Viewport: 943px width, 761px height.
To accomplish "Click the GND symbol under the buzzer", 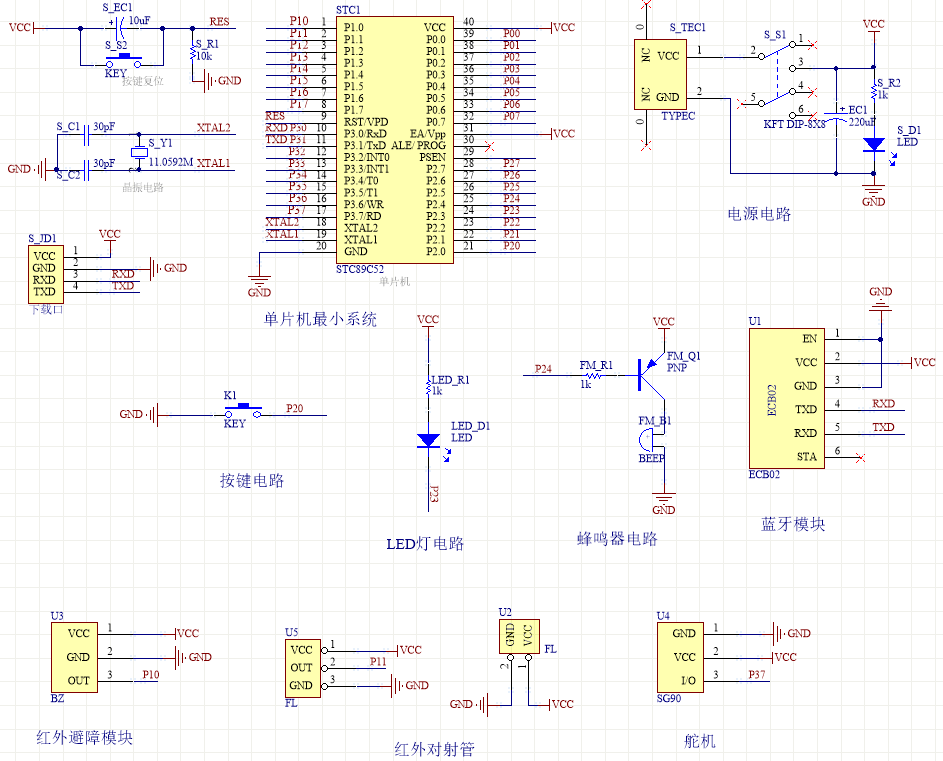I will coord(664,504).
